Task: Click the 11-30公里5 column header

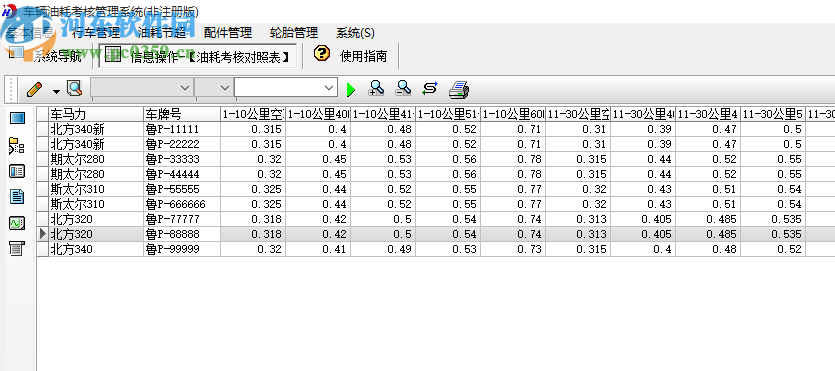Action: coord(773,114)
